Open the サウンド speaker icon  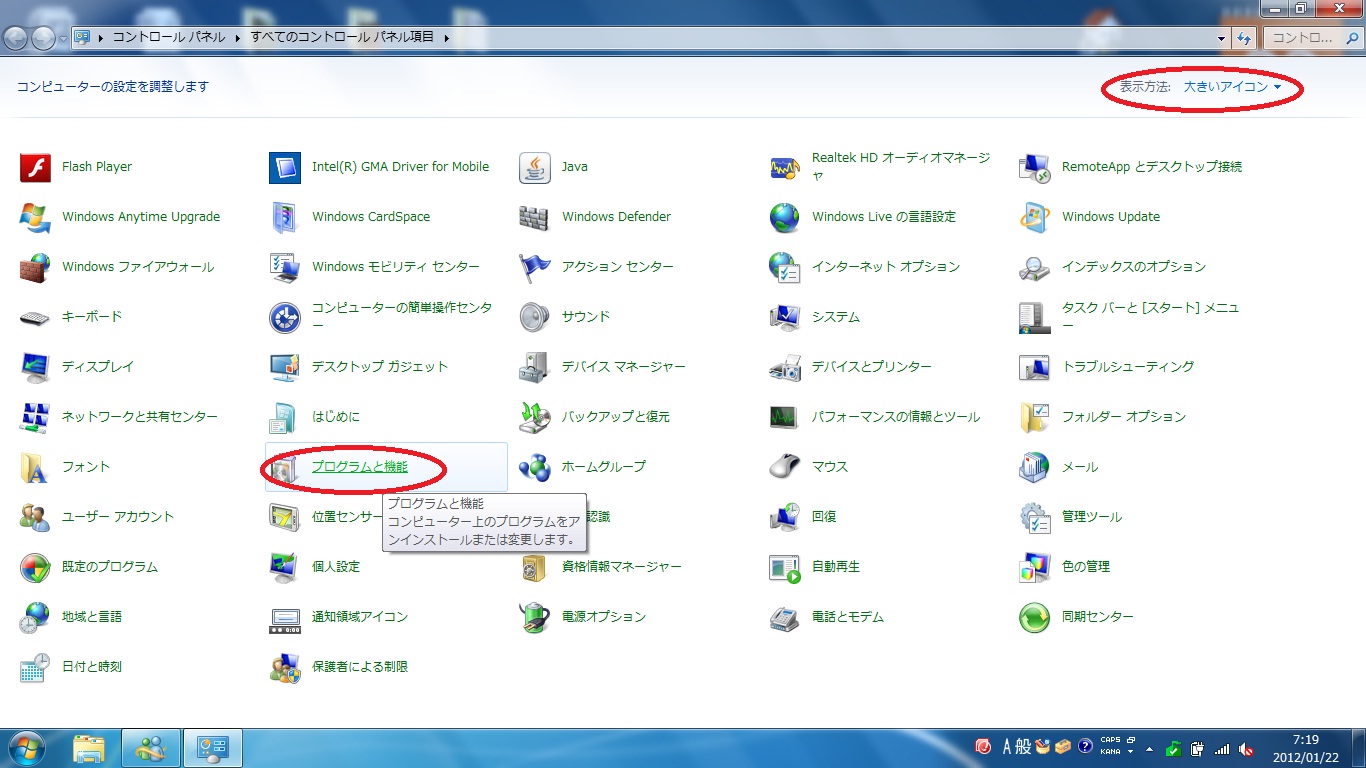[535, 317]
